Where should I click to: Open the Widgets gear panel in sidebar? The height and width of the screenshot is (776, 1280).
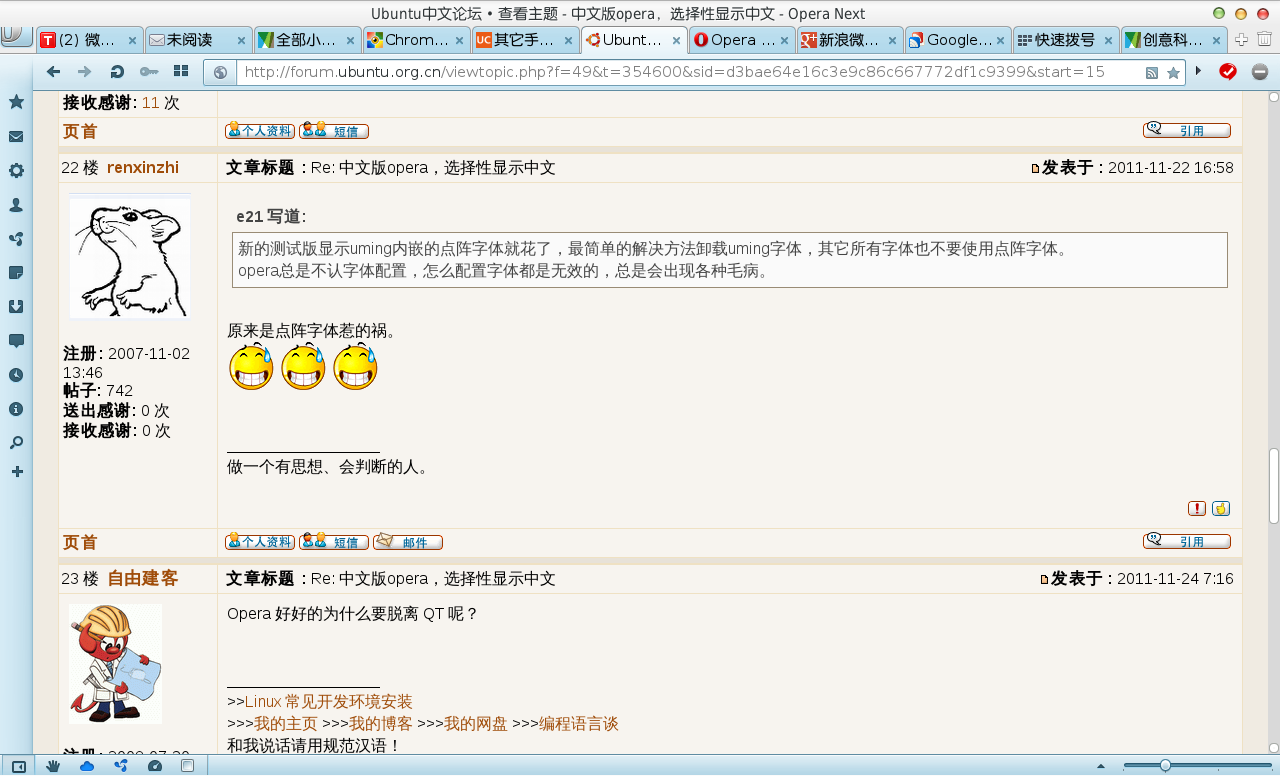click(x=16, y=171)
